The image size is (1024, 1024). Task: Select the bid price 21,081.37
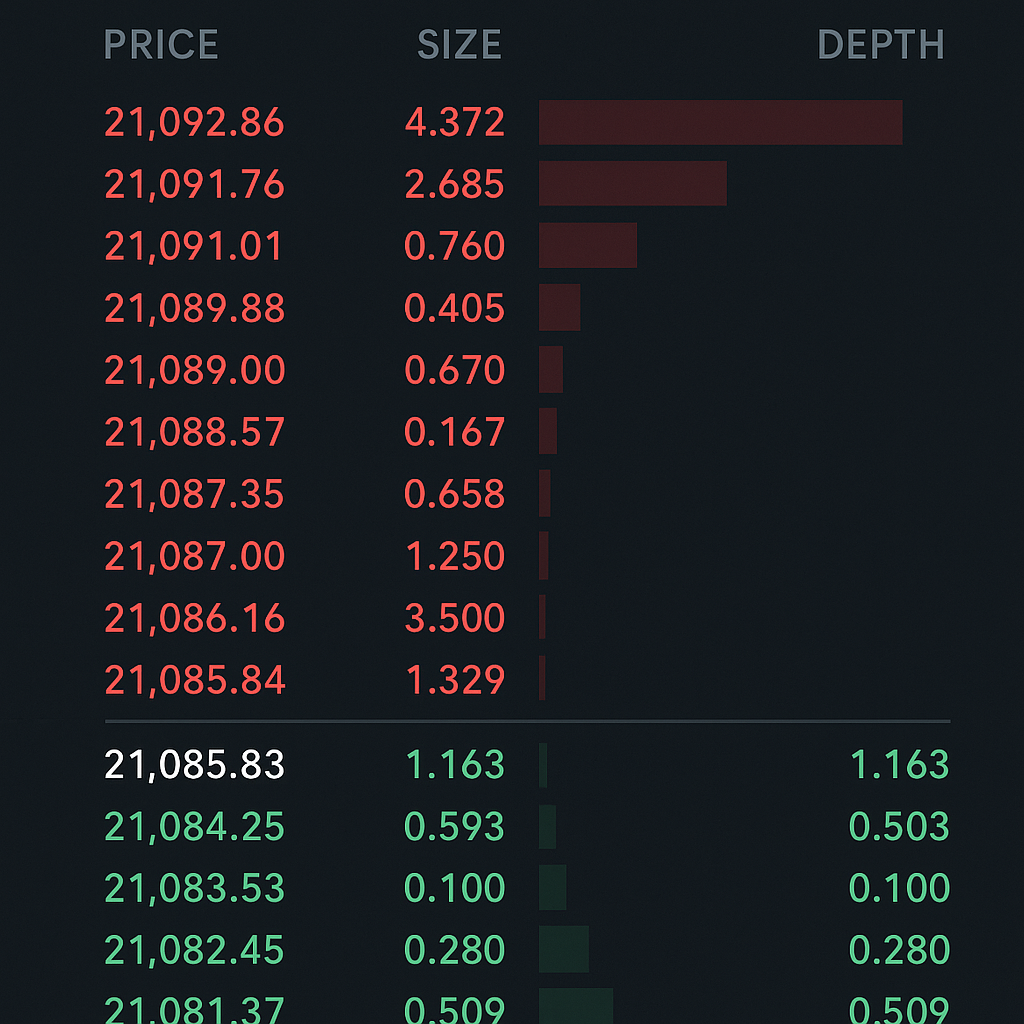pyautogui.click(x=192, y=1010)
